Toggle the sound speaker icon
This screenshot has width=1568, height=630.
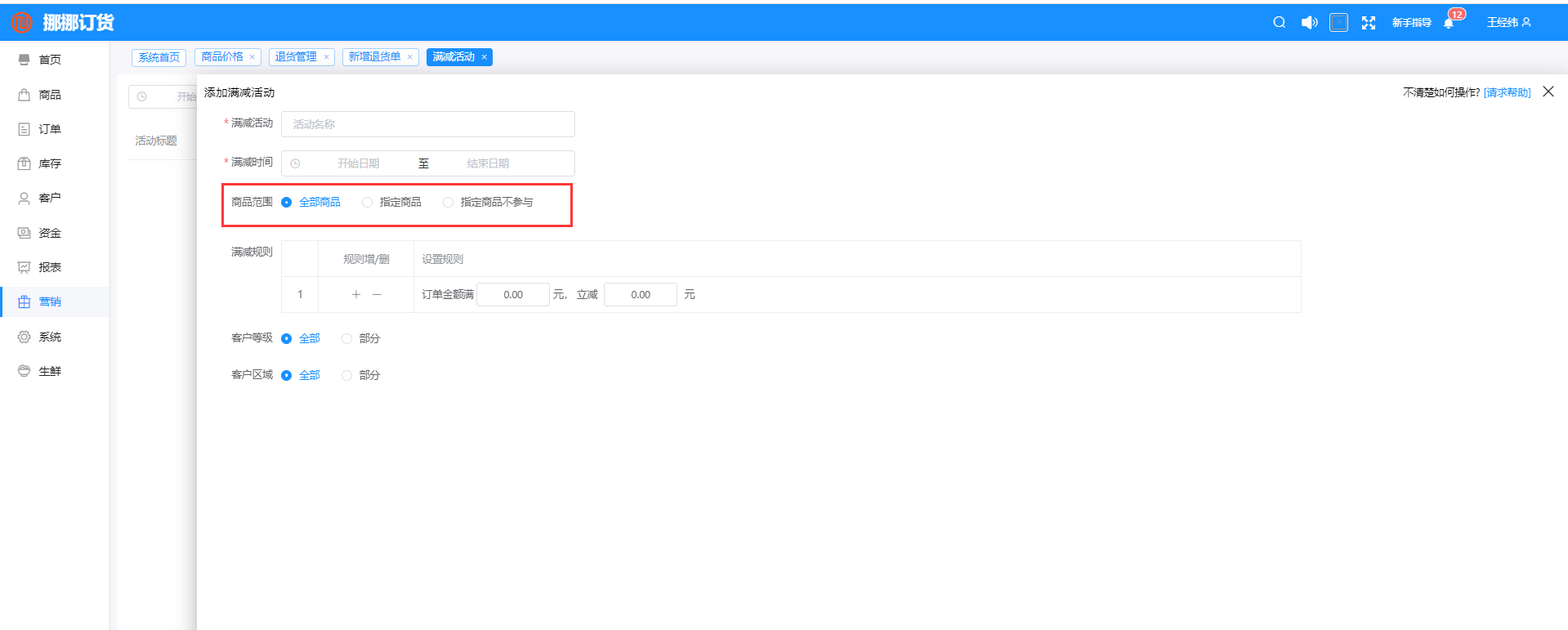coord(1309,23)
